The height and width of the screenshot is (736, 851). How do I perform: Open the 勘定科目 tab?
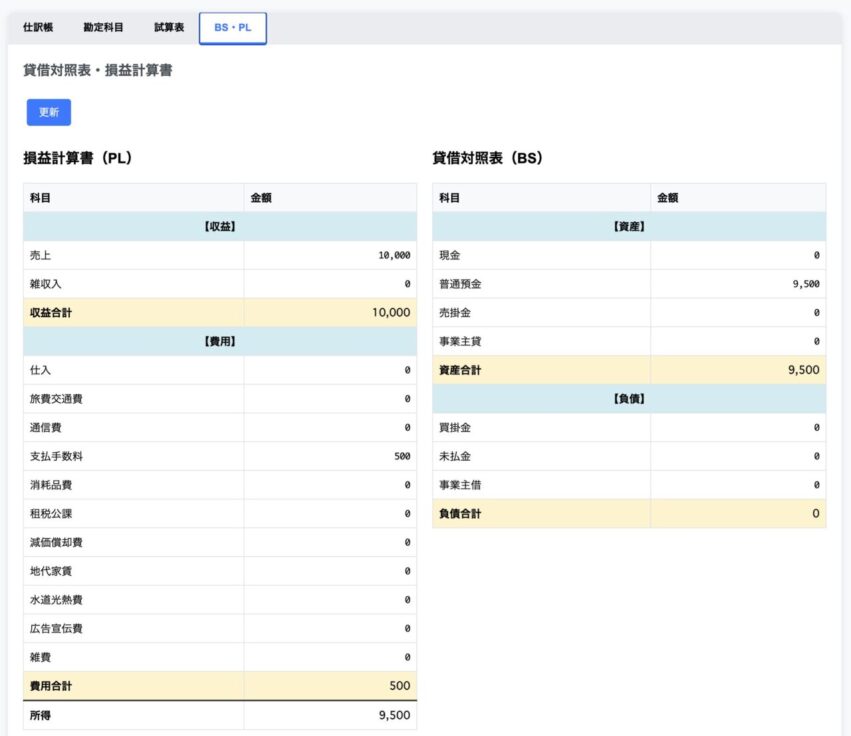(x=103, y=28)
